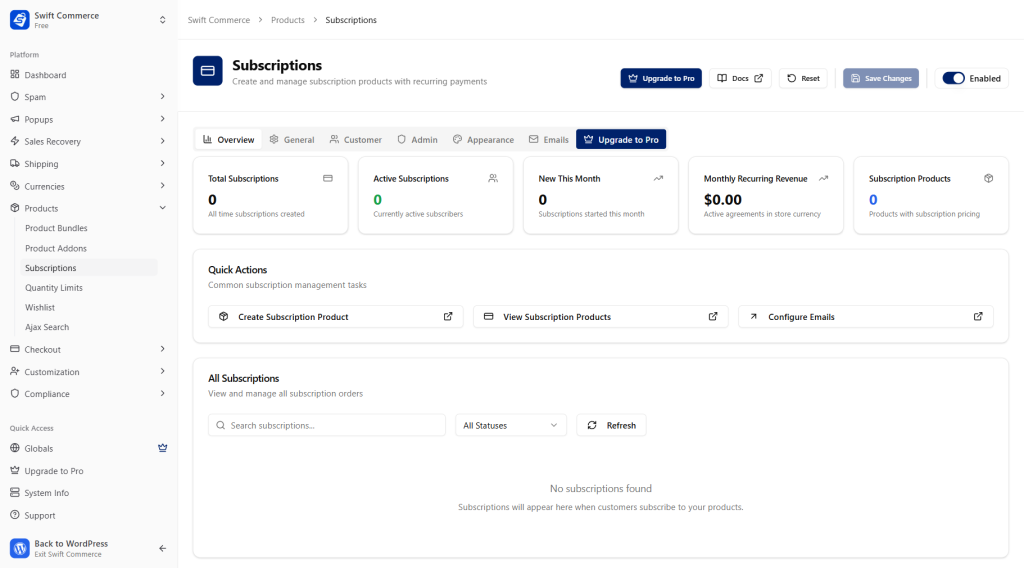1024x568 pixels.
Task: Open the Swift Commerce workspace switcher arrows
Action: [x=163, y=20]
